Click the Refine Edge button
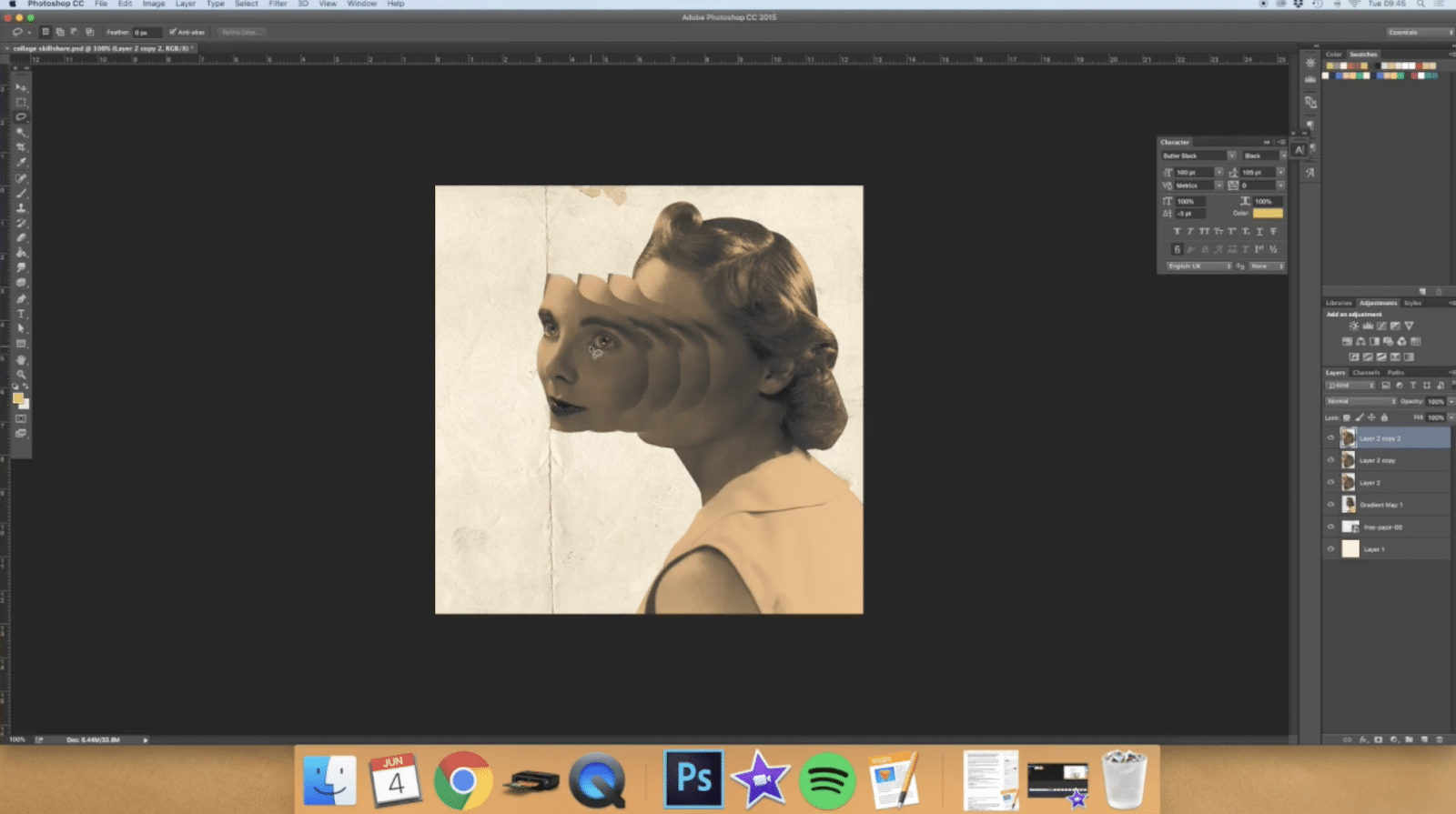 point(239,32)
